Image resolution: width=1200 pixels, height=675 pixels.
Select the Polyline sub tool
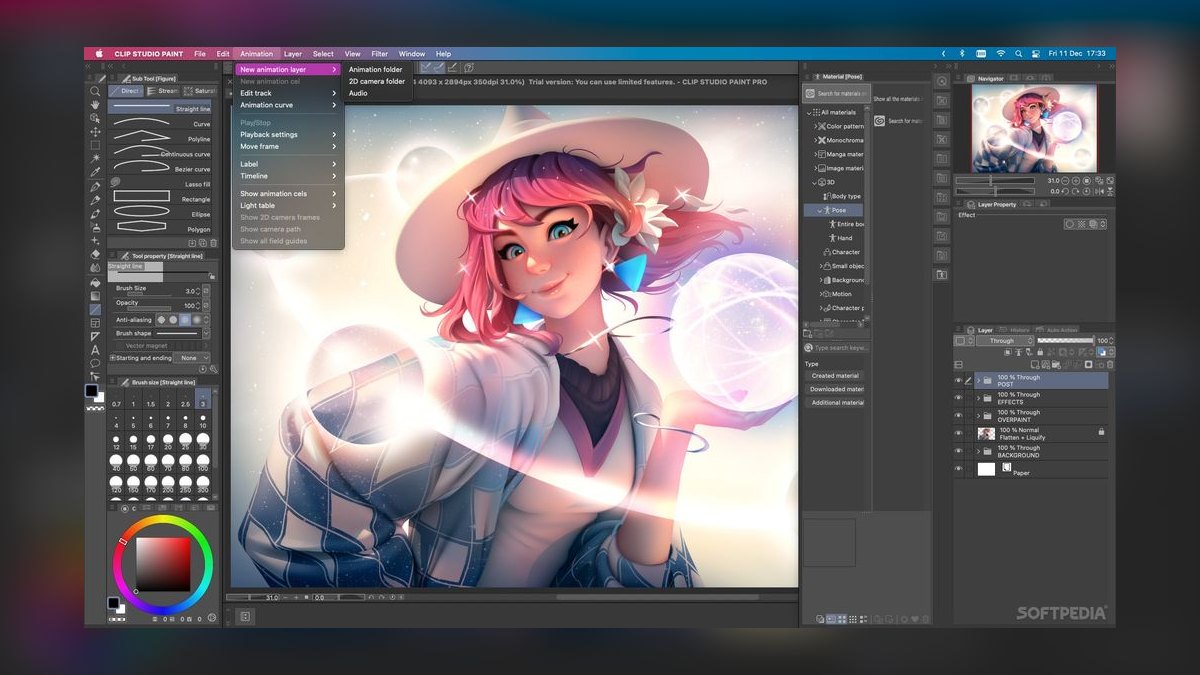[160, 139]
